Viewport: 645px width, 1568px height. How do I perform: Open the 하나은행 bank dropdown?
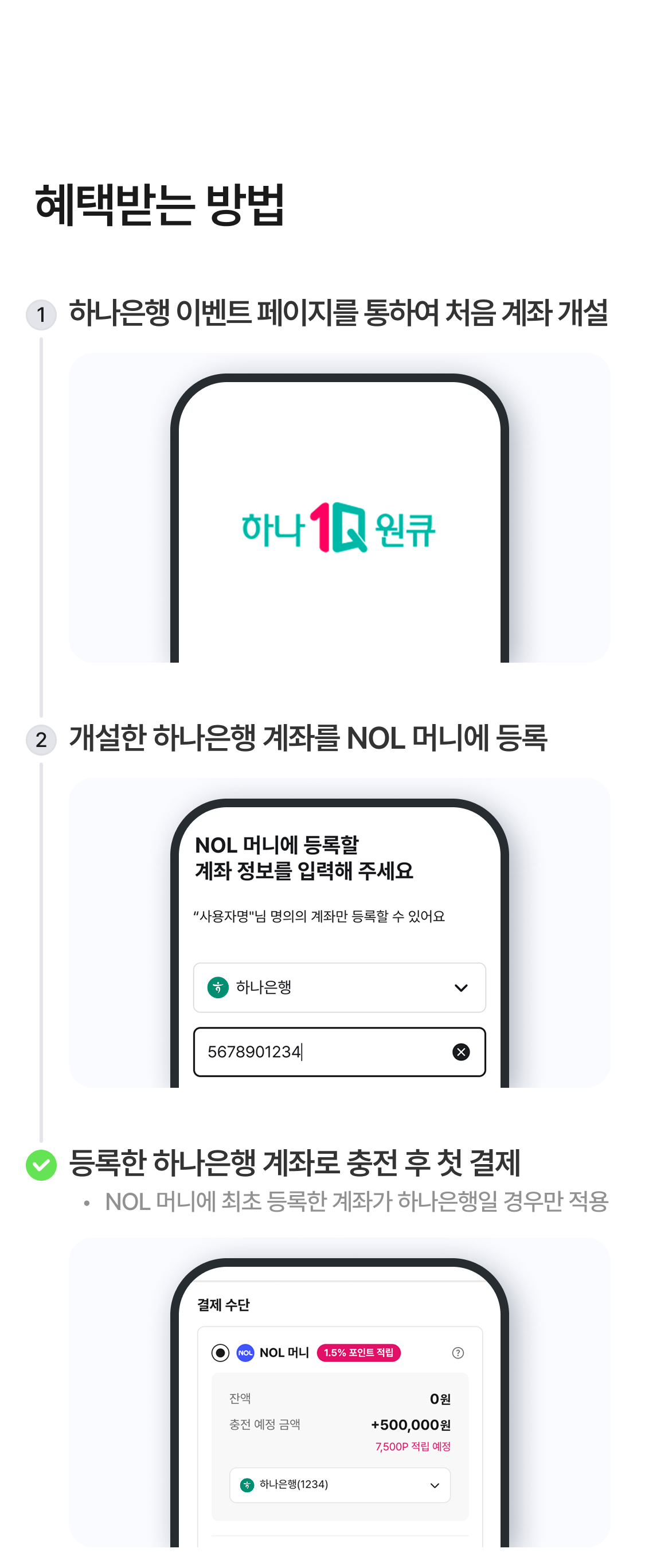(x=339, y=987)
